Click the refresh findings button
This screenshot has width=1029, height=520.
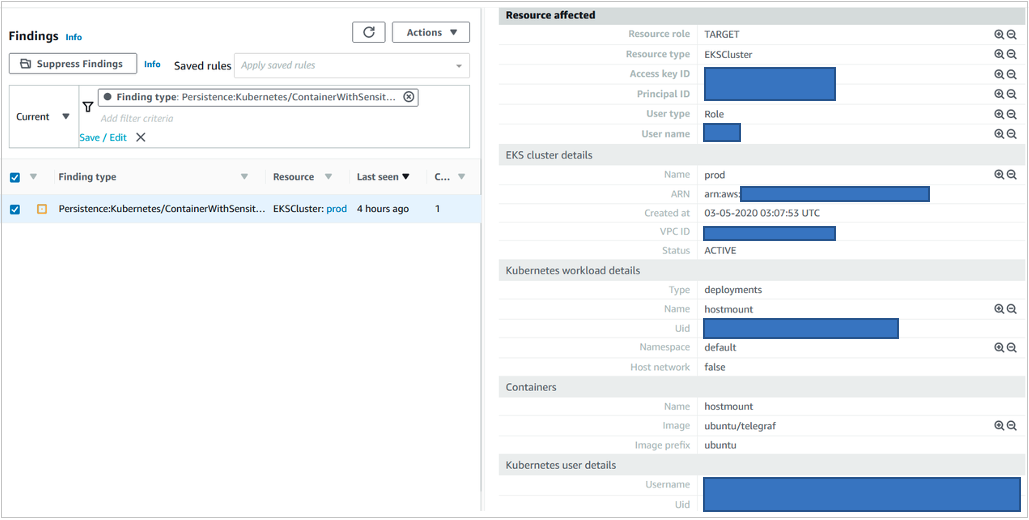coord(368,33)
